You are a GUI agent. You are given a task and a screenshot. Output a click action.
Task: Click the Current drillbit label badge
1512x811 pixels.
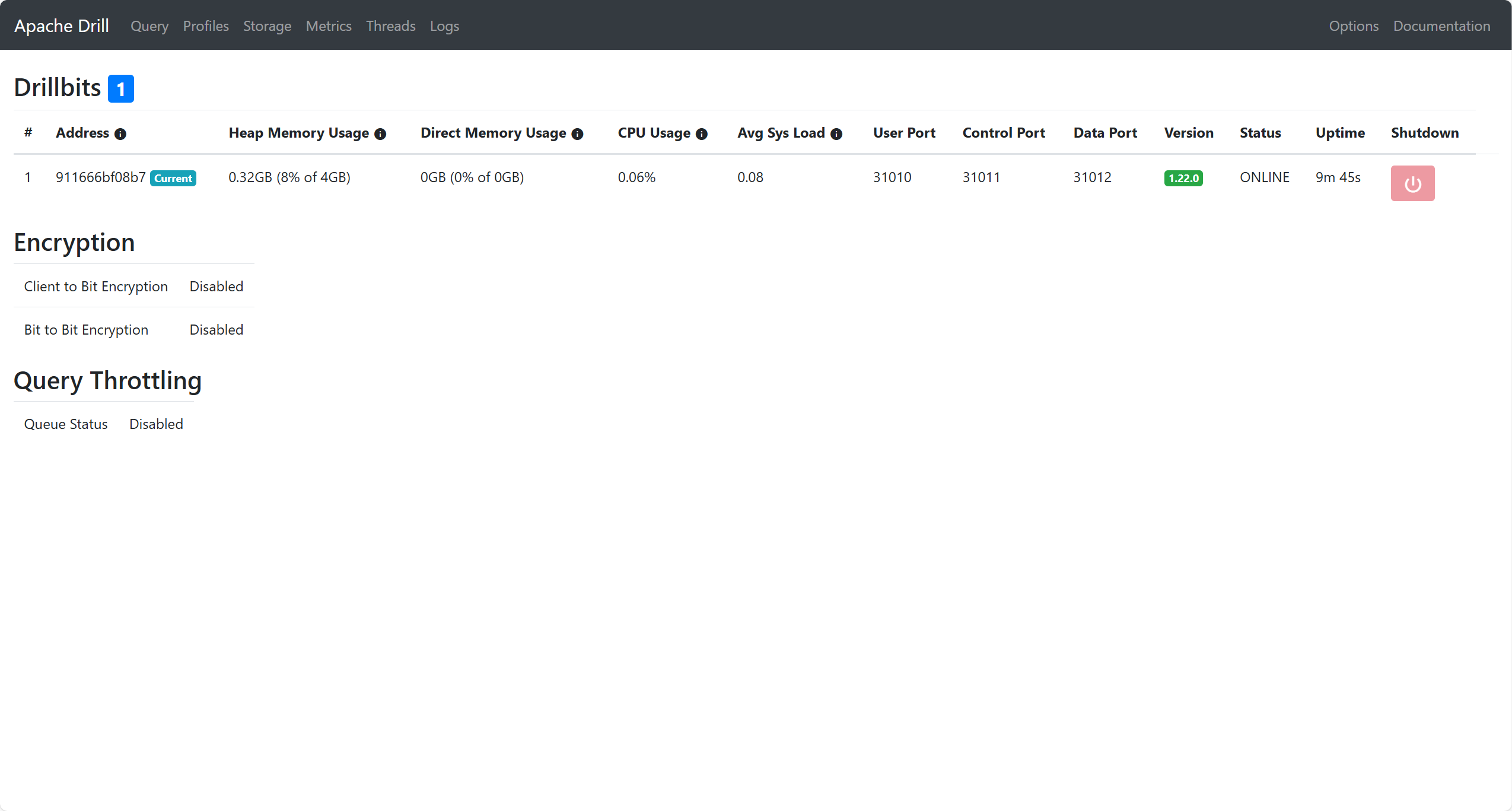(x=173, y=178)
